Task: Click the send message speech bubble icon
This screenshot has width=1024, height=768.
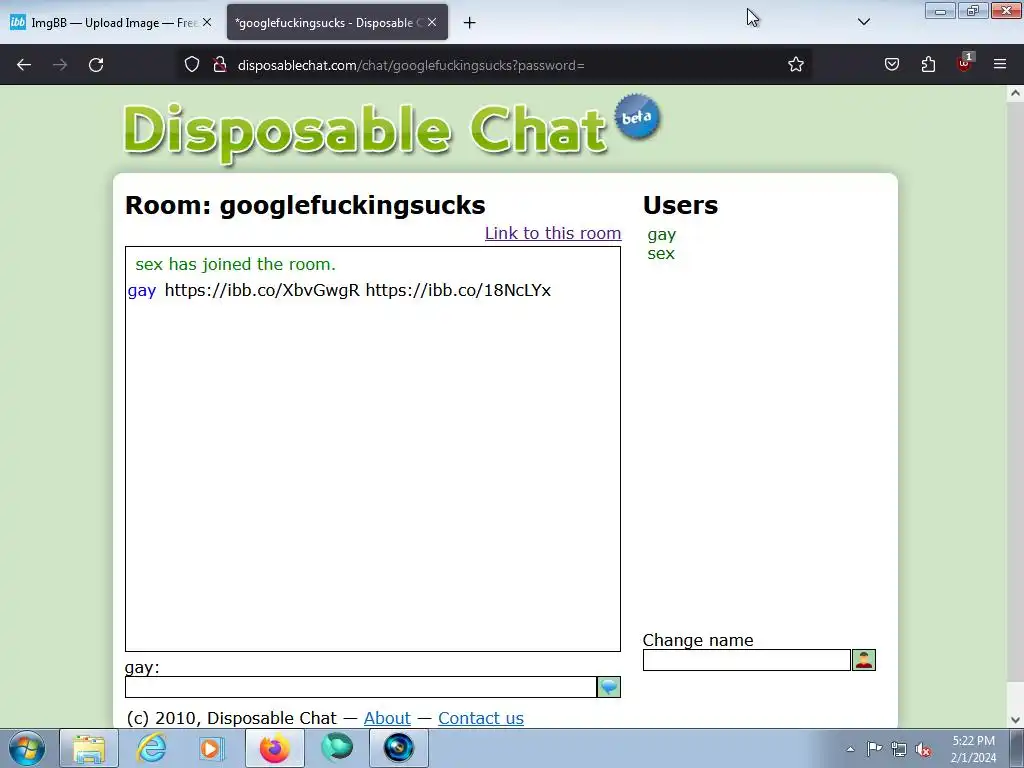Action: 609,687
